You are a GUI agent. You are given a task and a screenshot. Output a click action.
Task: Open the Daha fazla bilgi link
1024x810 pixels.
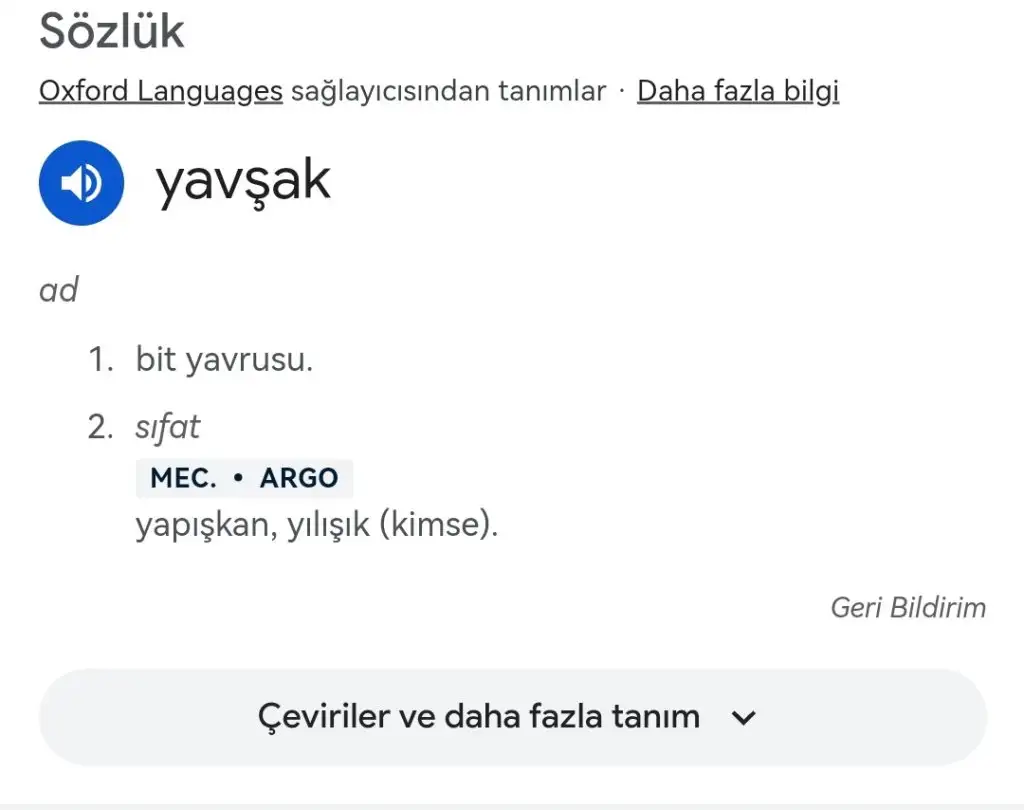coord(738,91)
